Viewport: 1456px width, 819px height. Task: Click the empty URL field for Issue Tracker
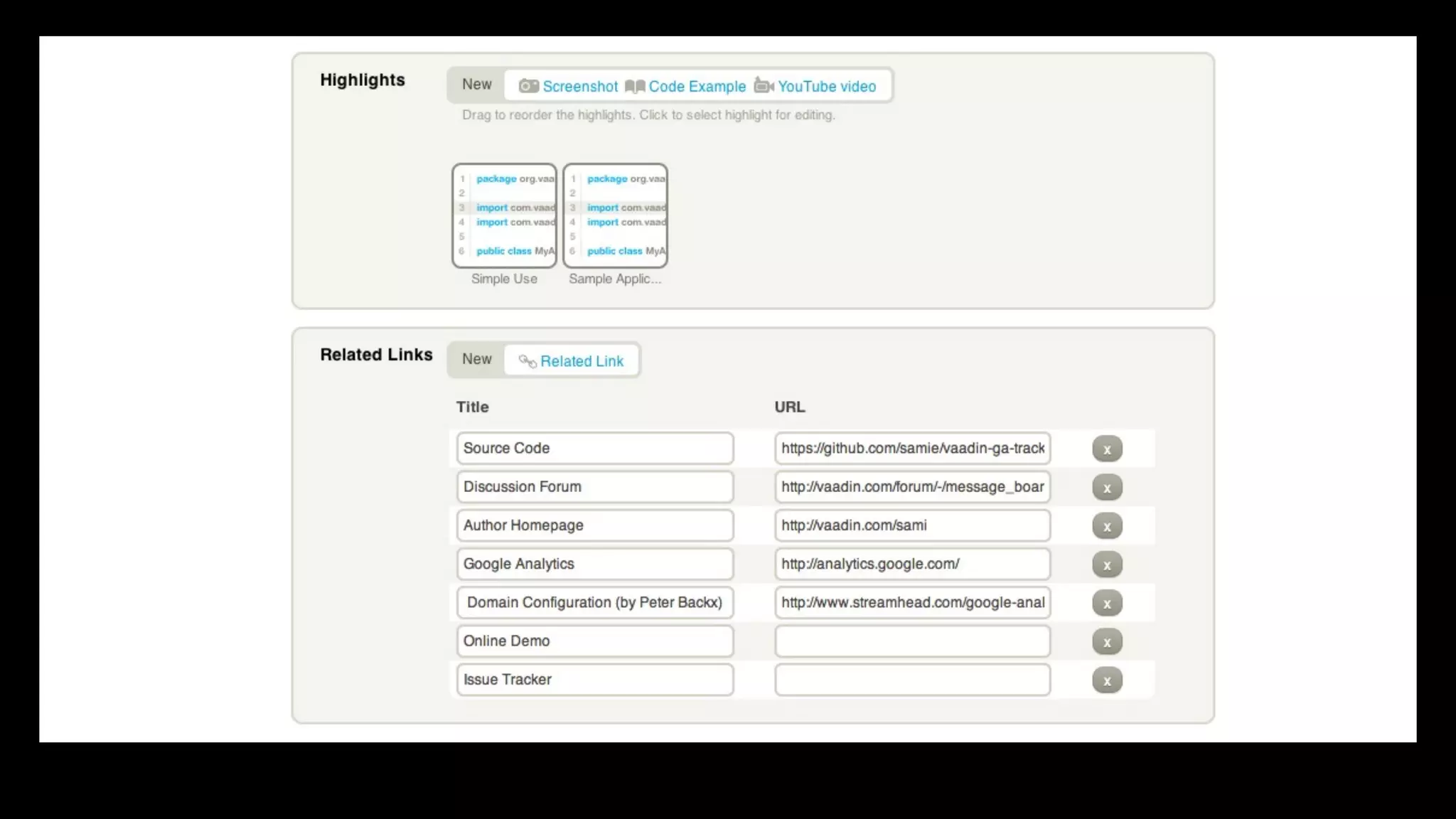click(912, 680)
